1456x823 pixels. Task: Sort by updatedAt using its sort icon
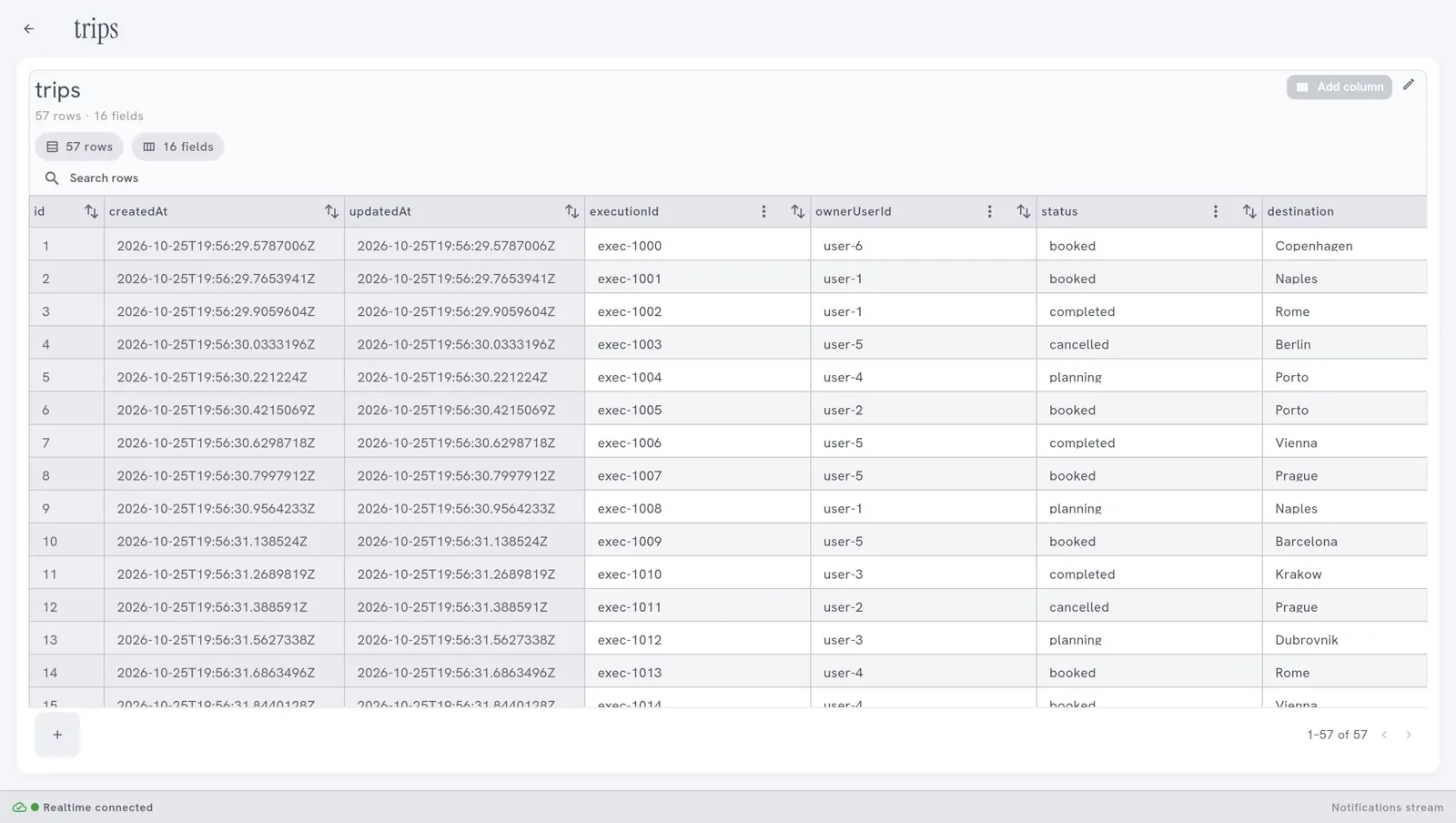571,211
